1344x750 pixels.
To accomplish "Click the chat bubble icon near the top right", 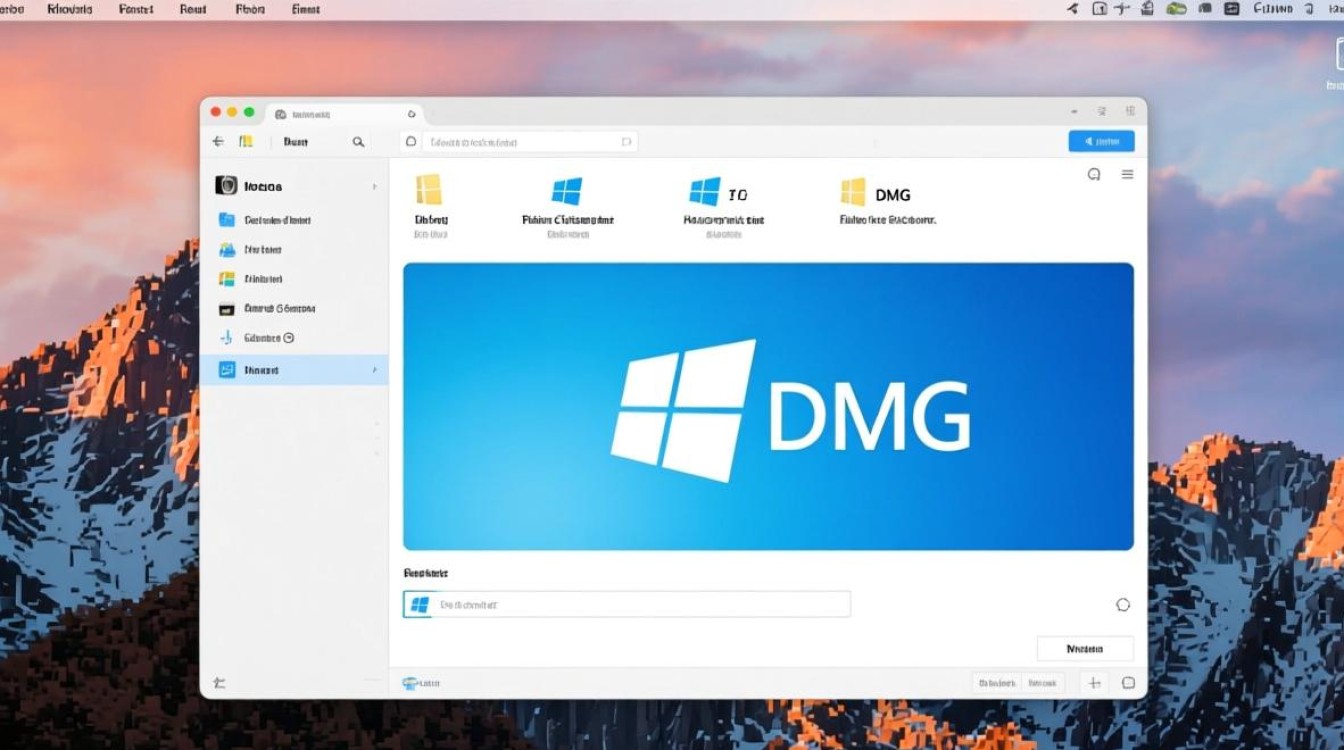I will pyautogui.click(x=1092, y=174).
